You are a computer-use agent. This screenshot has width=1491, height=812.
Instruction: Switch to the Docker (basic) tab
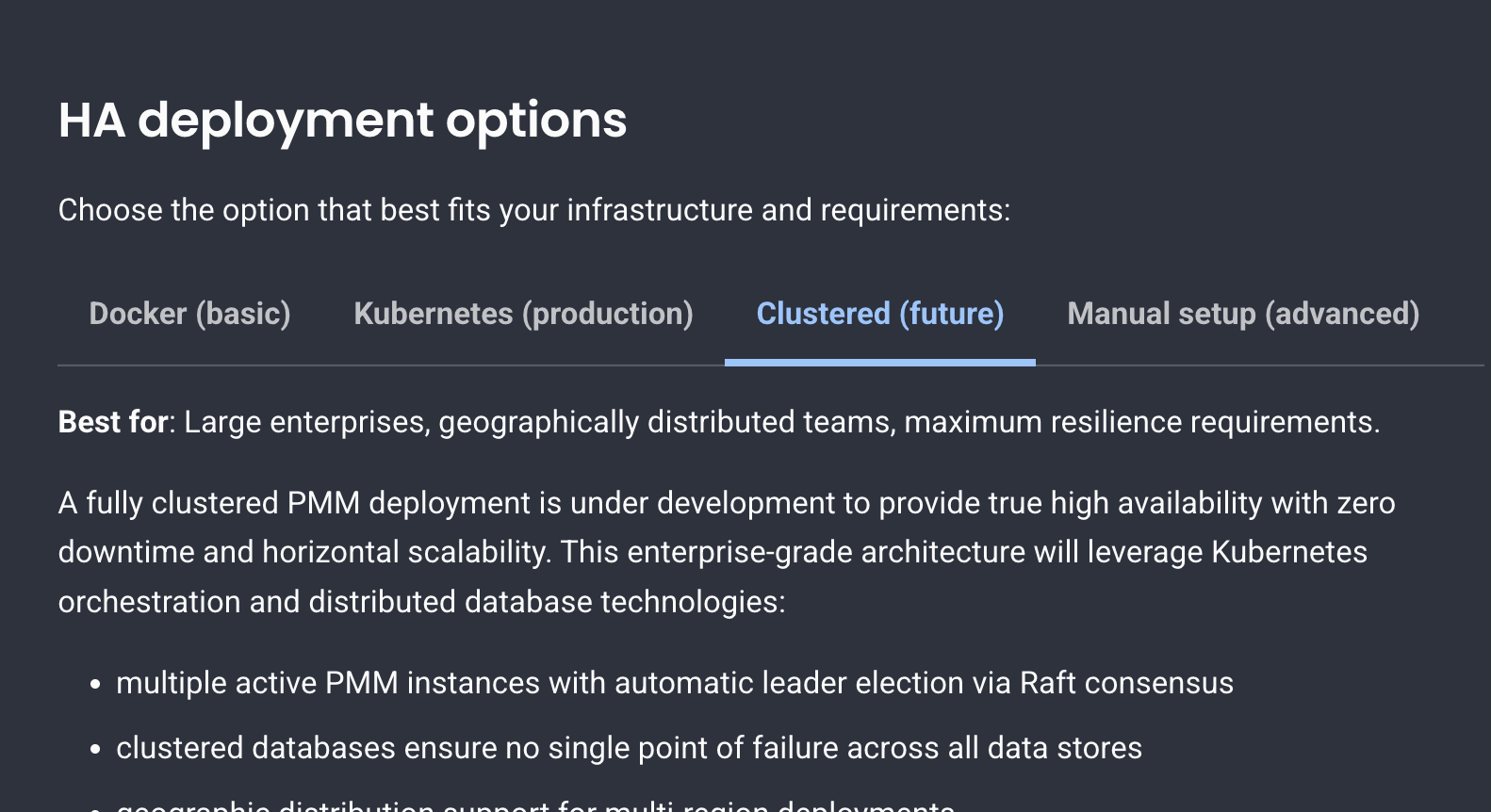click(189, 314)
